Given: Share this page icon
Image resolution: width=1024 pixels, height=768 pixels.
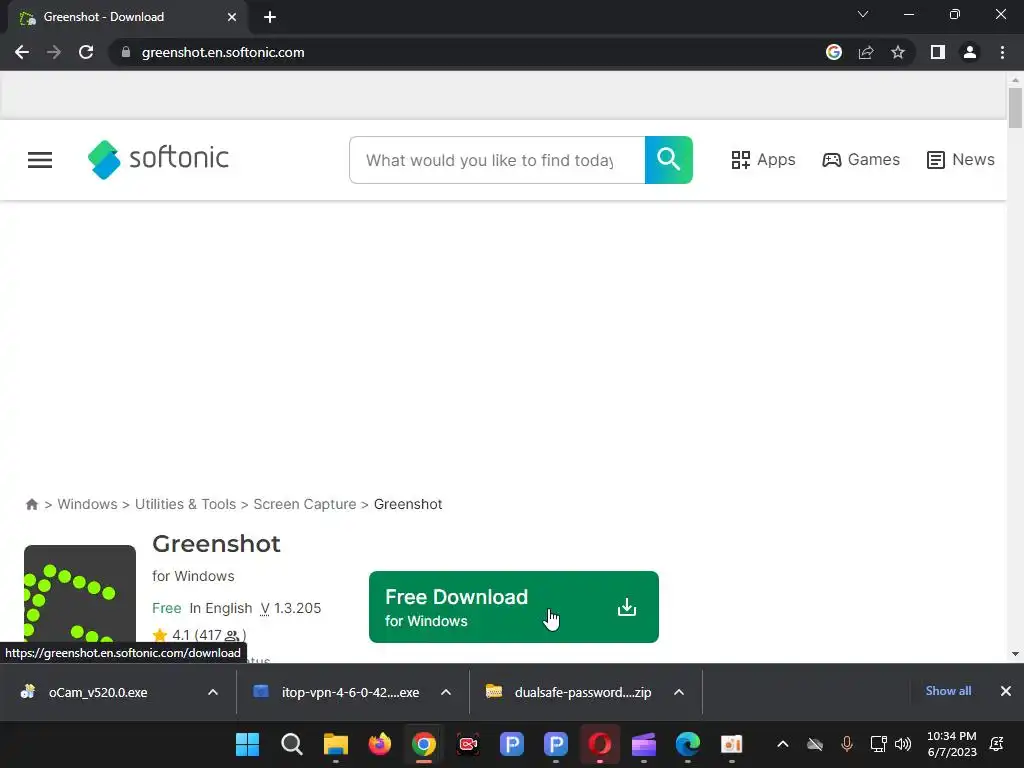Looking at the screenshot, I should pyautogui.click(x=866, y=52).
